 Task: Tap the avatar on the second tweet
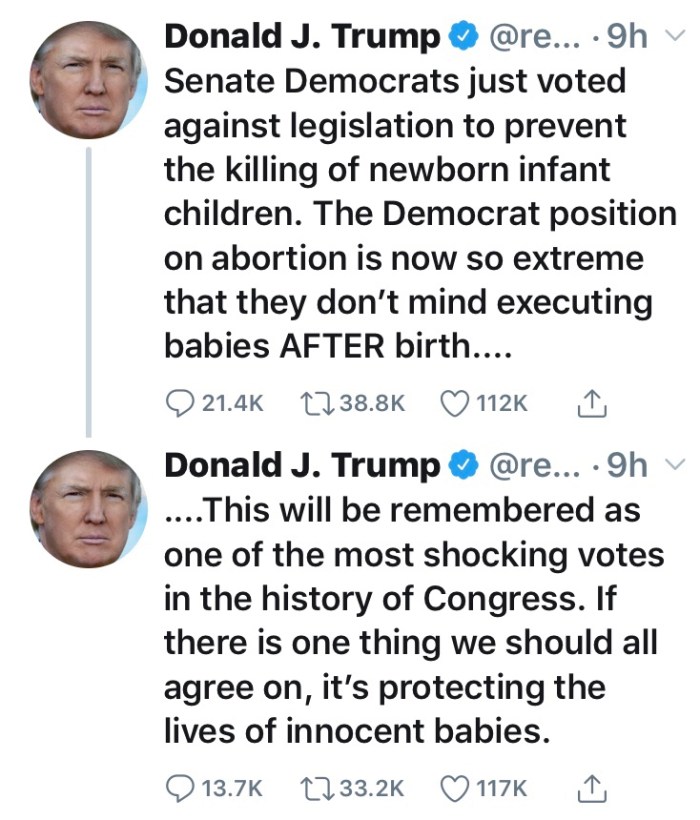tap(88, 507)
